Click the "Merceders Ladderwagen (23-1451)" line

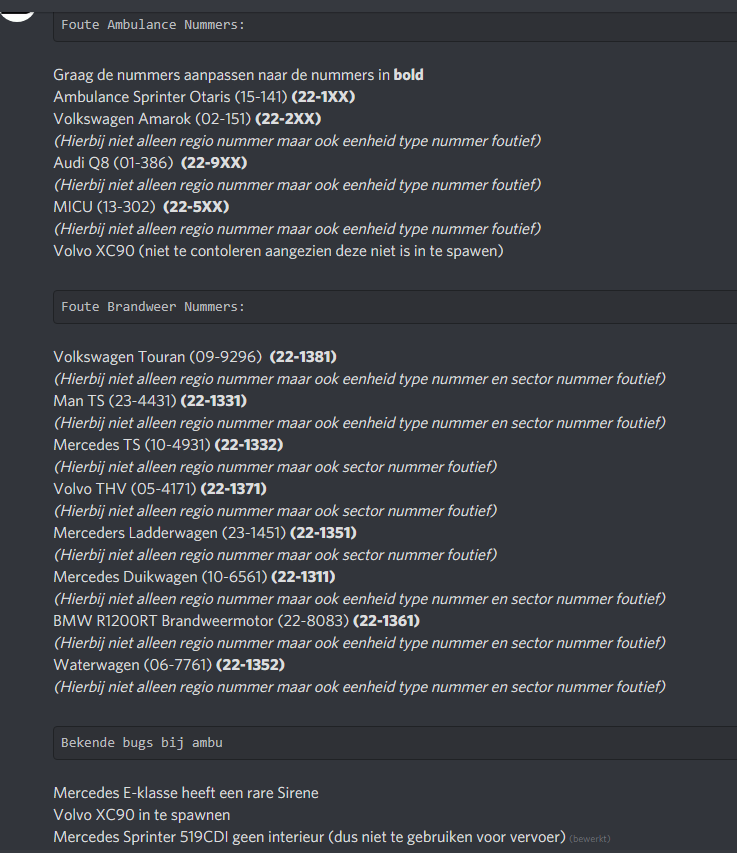(x=169, y=533)
